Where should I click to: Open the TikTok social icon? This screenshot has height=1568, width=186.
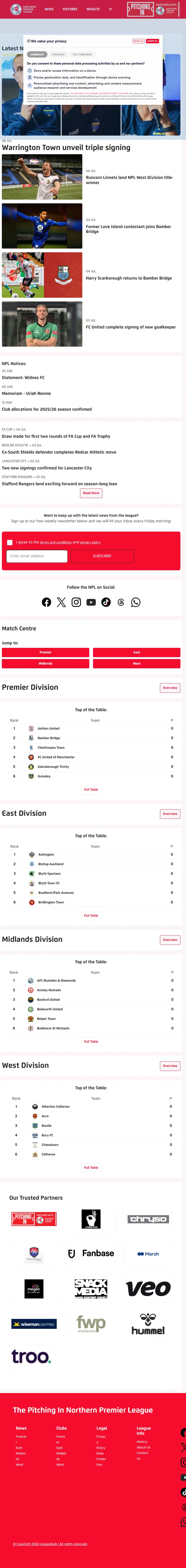click(x=106, y=602)
